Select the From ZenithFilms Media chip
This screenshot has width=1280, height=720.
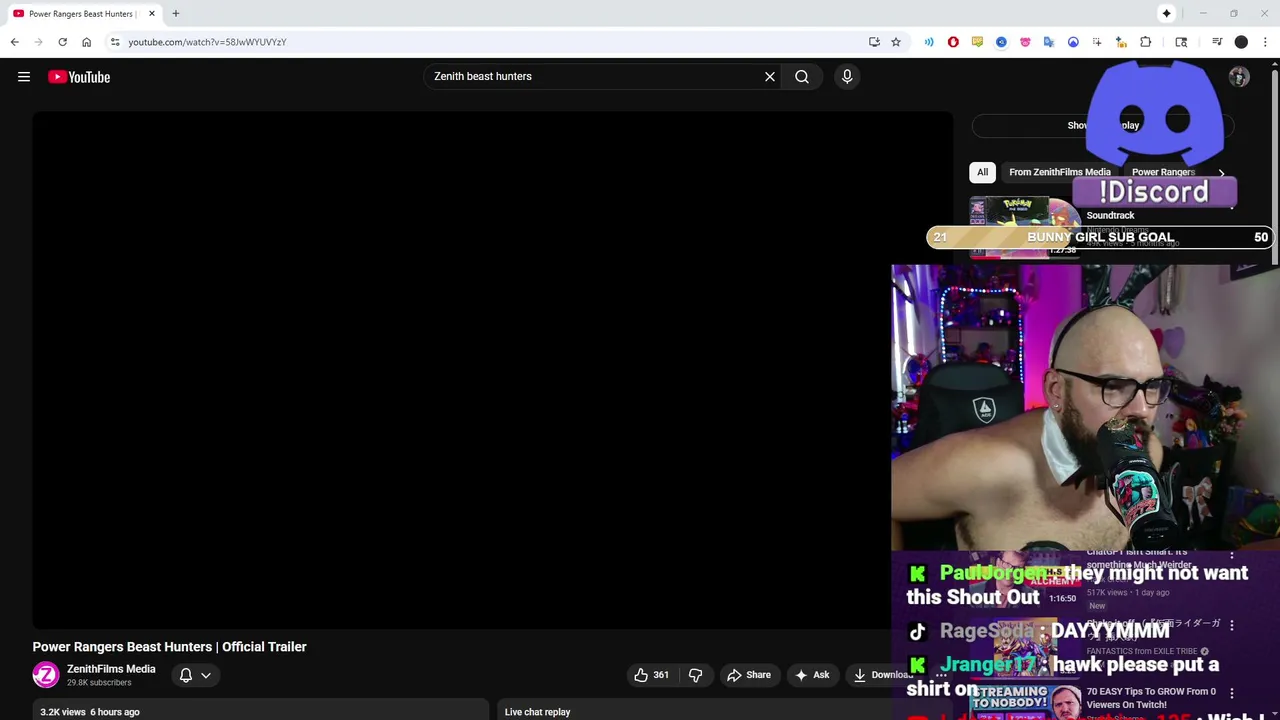click(1060, 172)
